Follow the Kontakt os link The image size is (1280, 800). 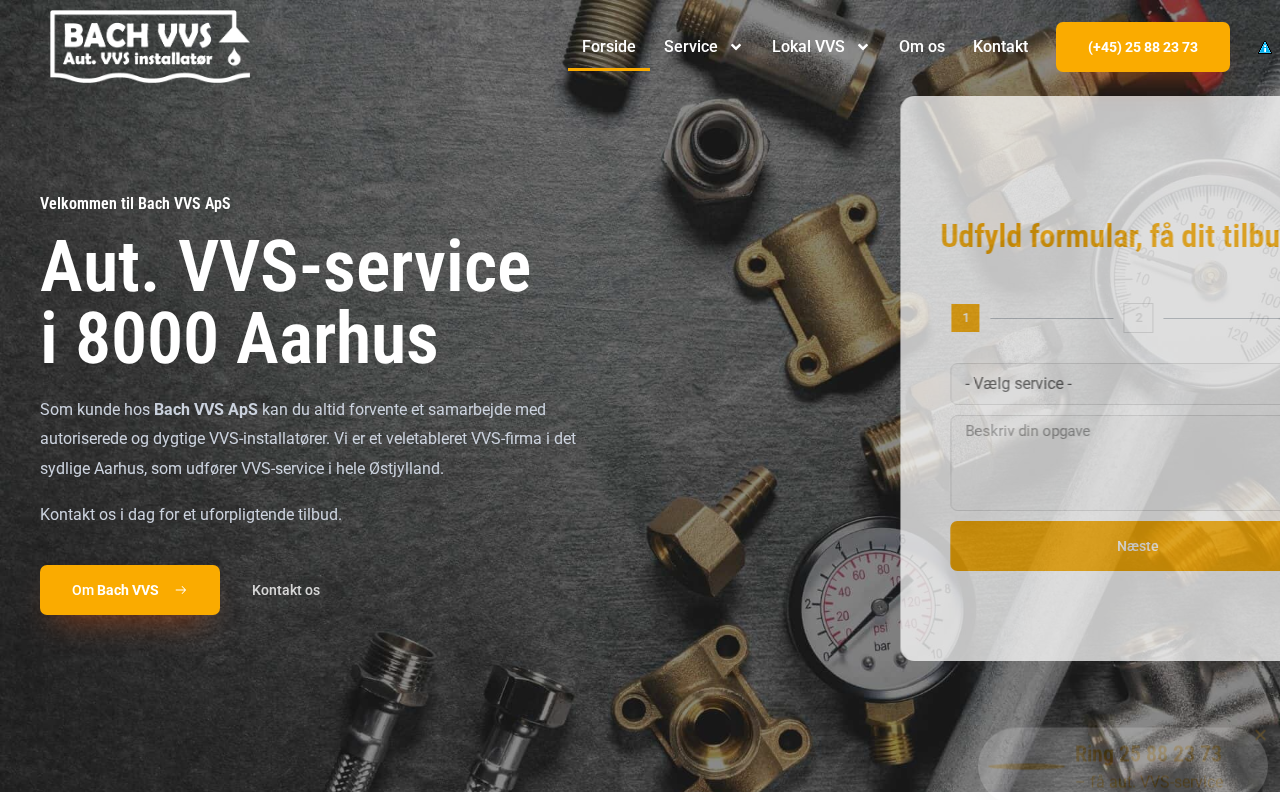286,590
